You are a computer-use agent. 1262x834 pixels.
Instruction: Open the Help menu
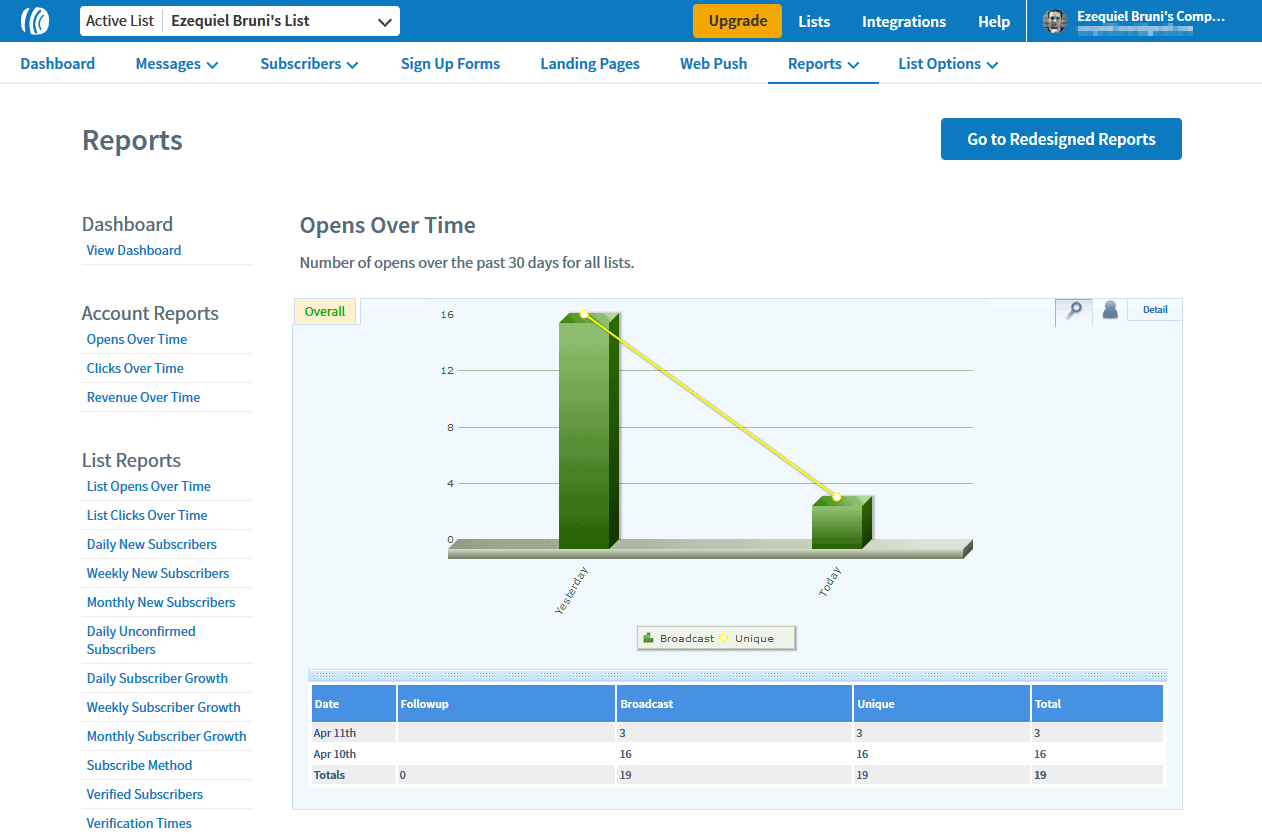[x=993, y=20]
